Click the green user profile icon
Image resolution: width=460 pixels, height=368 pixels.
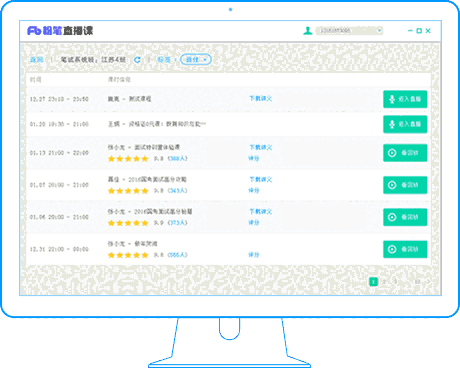click(308, 31)
